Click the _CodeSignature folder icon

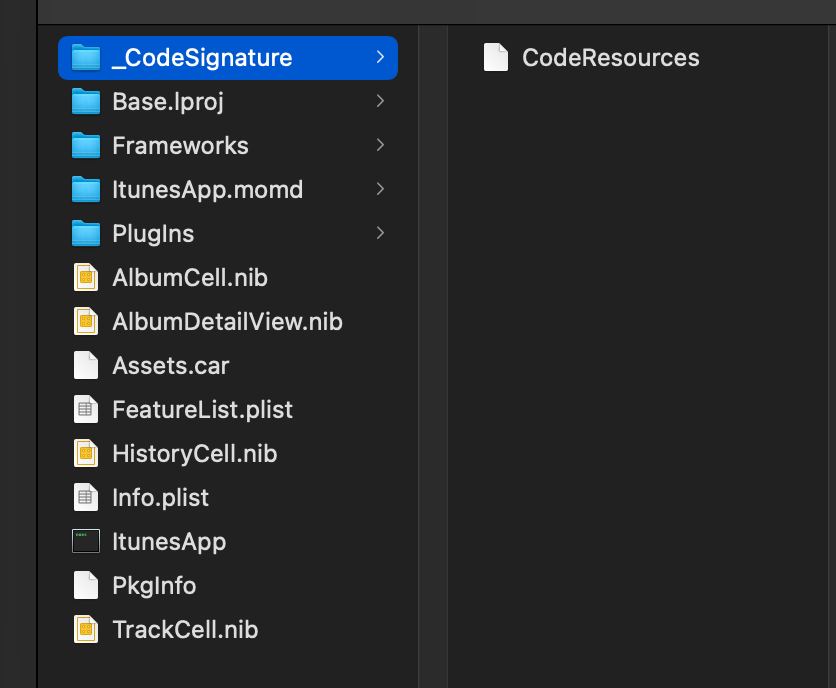(x=86, y=57)
